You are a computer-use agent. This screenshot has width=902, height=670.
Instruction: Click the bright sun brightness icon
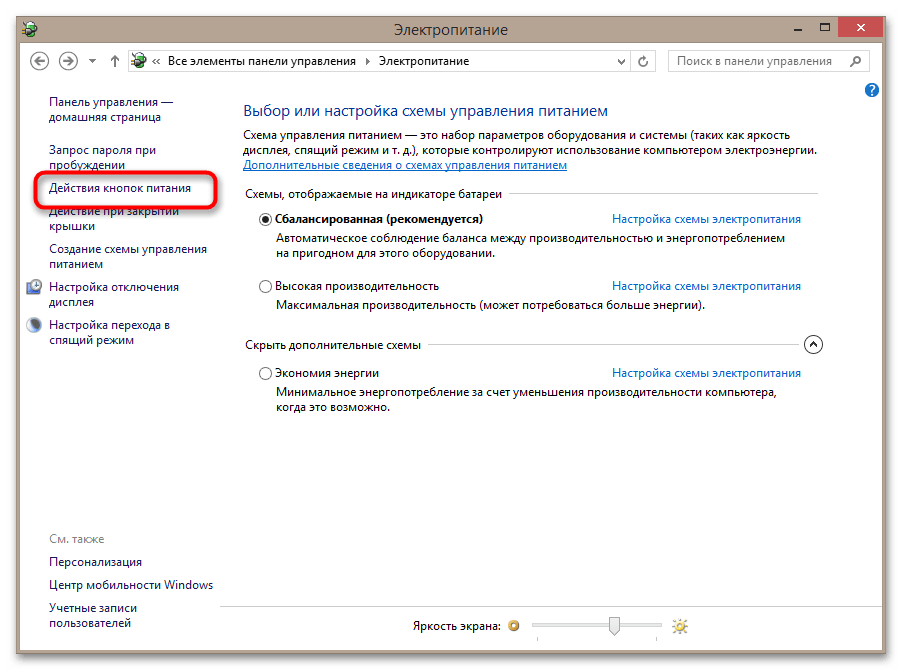[680, 626]
